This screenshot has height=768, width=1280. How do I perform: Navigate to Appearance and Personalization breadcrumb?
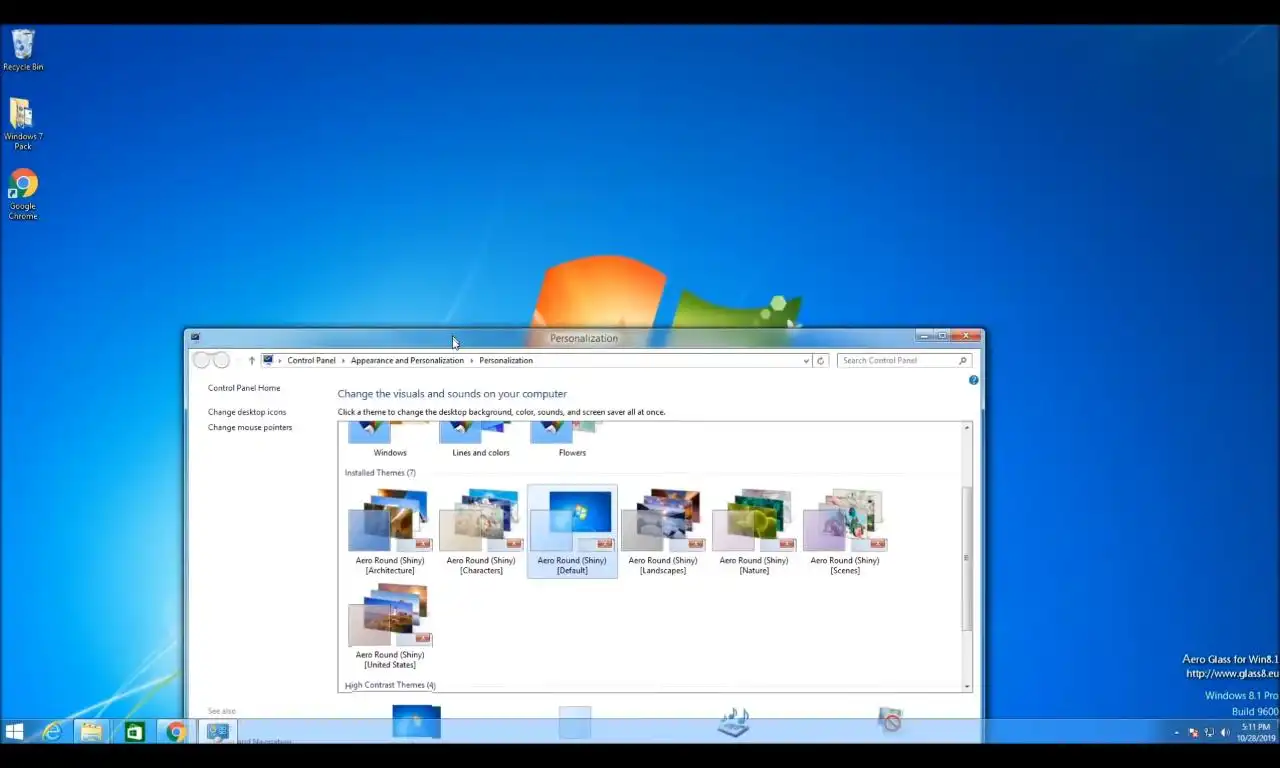click(x=407, y=360)
